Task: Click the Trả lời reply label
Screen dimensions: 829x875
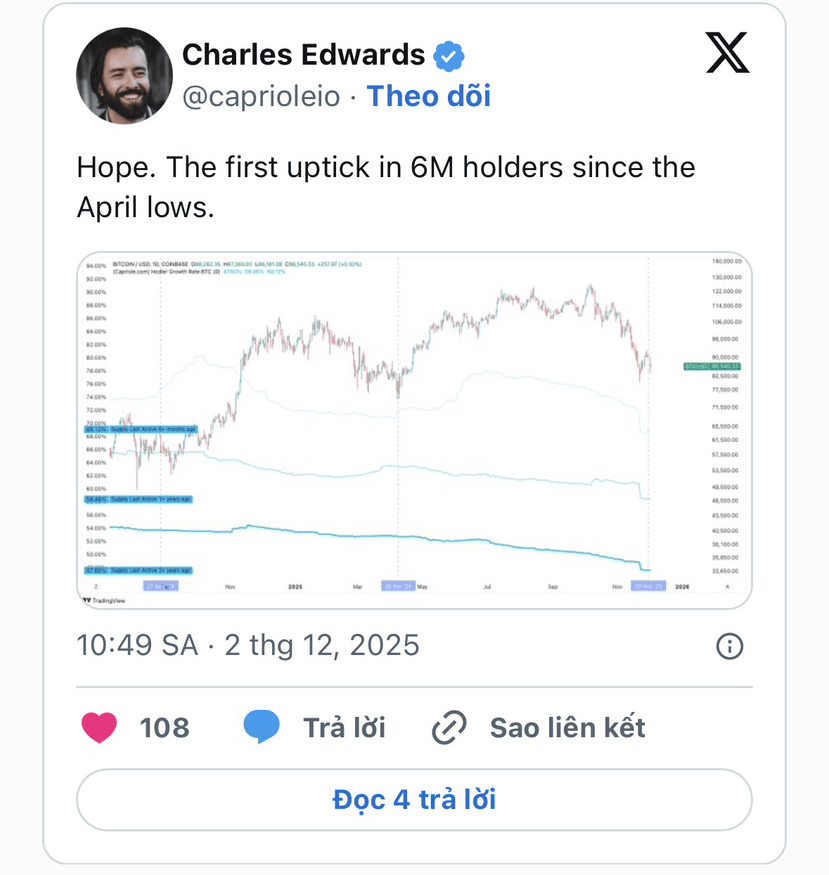Action: click(344, 728)
